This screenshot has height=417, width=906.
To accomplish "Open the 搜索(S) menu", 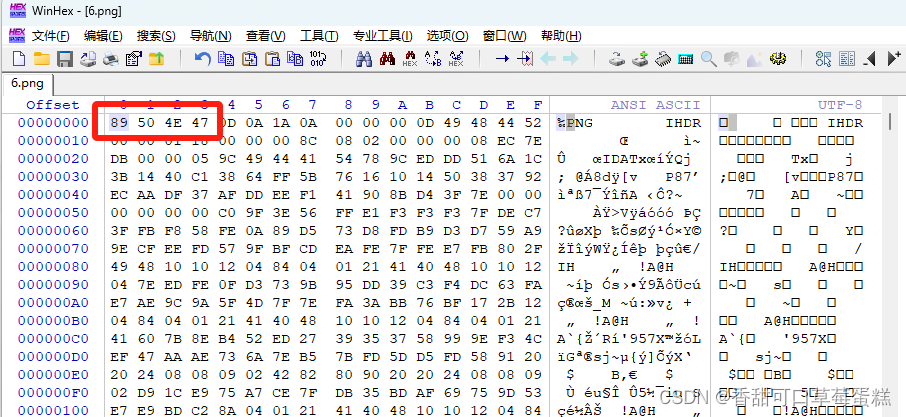I will click(156, 36).
